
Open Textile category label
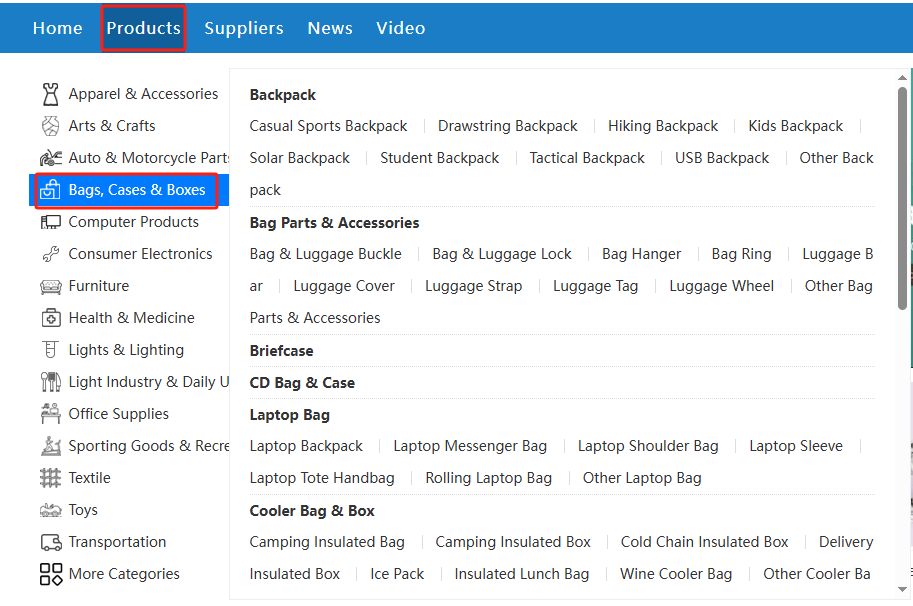pos(90,478)
